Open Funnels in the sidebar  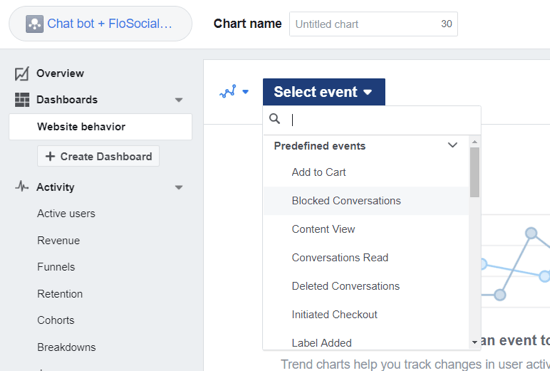point(56,267)
